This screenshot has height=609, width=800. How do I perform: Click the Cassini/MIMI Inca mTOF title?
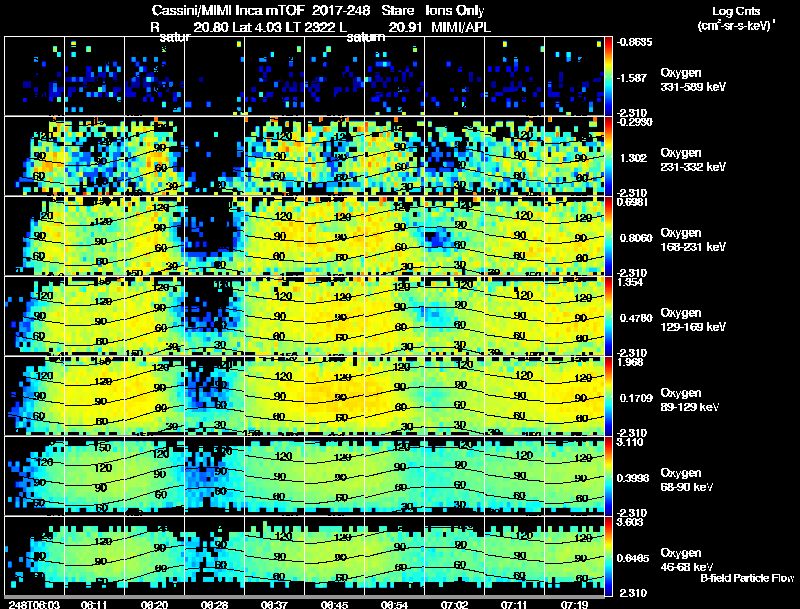click(228, 10)
